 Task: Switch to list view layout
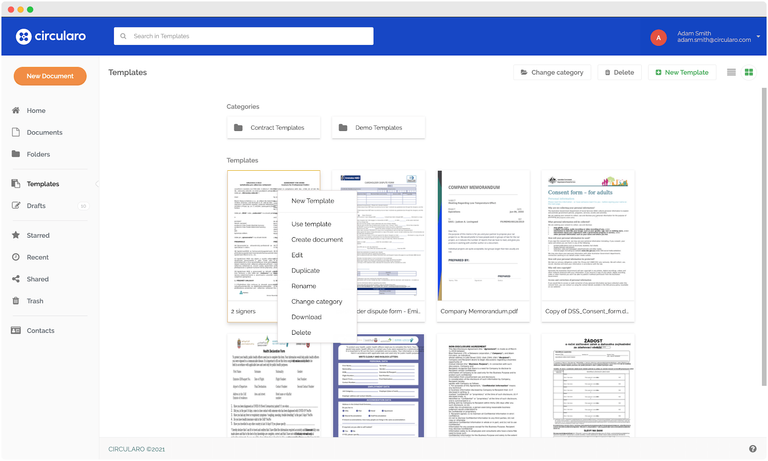point(731,72)
